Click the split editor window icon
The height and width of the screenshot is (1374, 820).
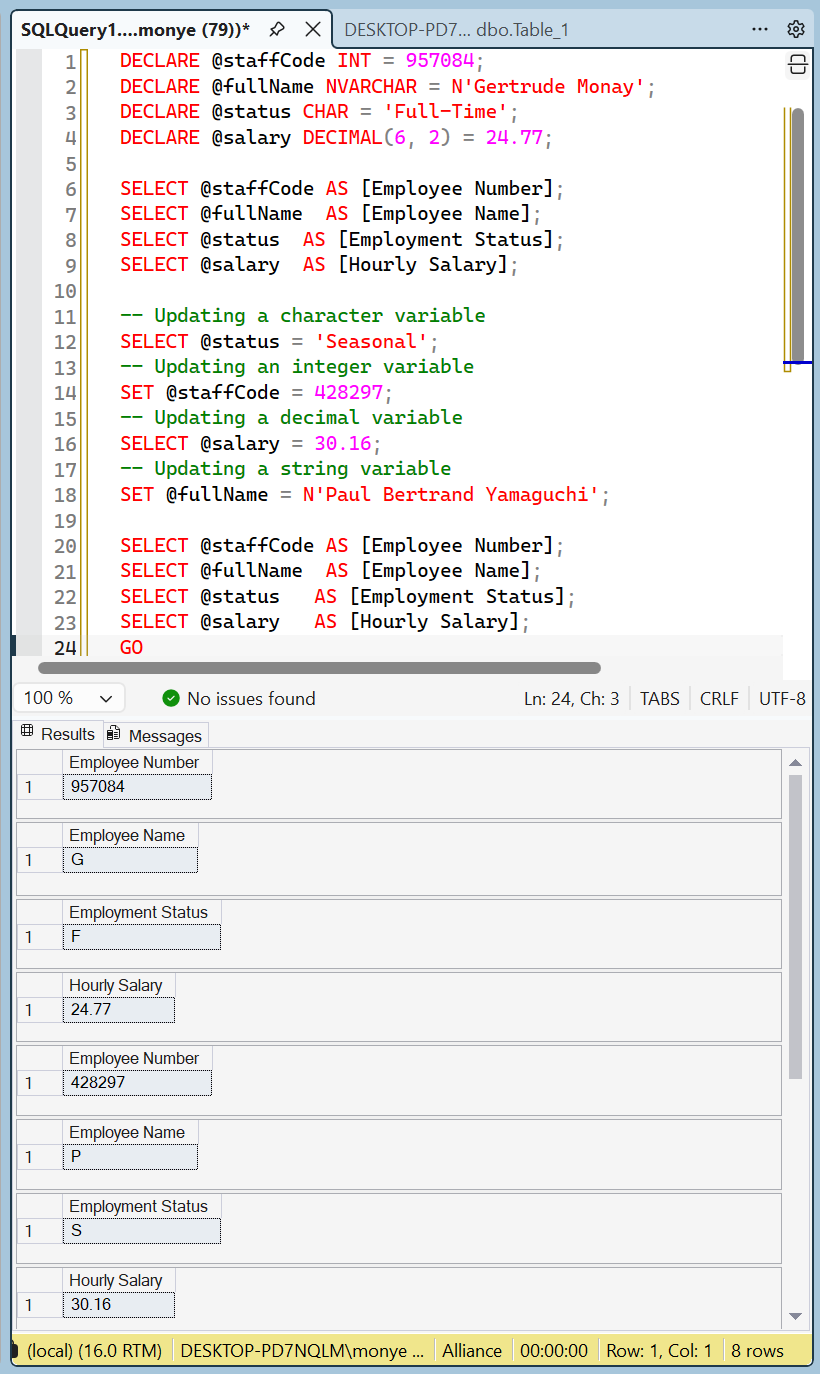point(798,65)
